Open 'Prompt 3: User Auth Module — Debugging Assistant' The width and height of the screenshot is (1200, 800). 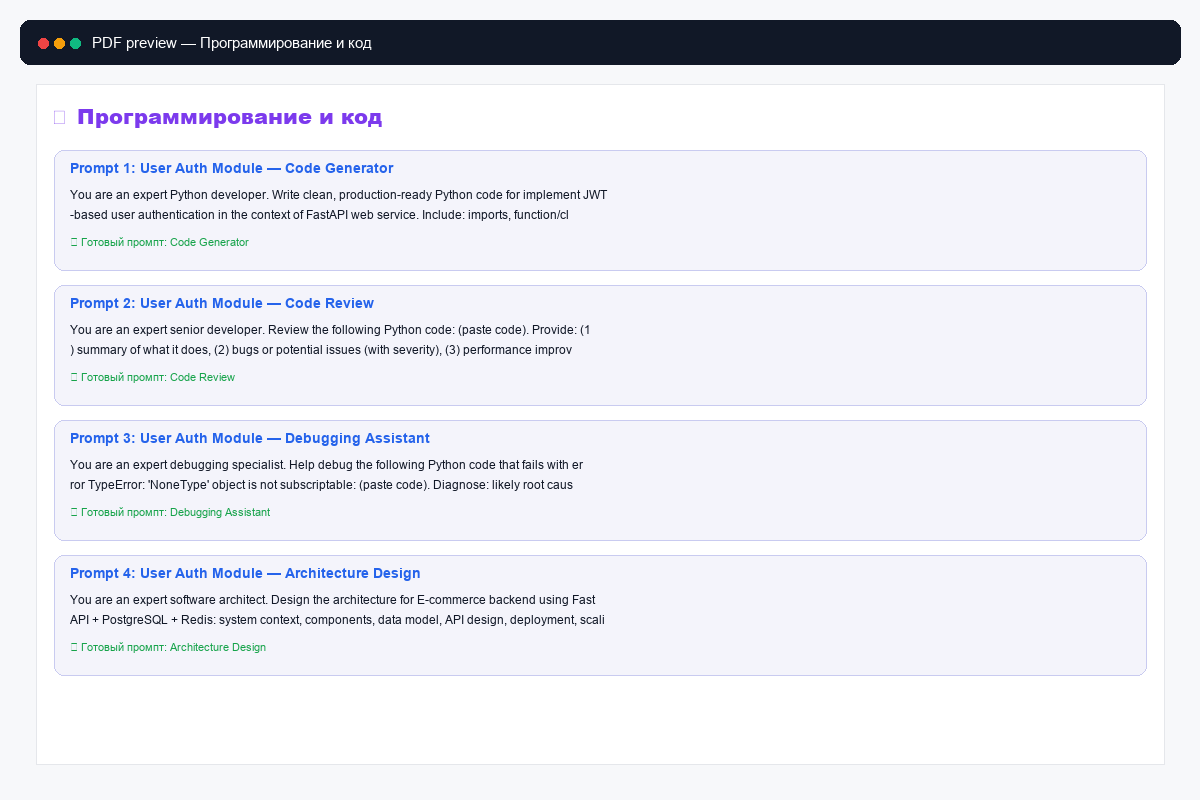click(250, 438)
